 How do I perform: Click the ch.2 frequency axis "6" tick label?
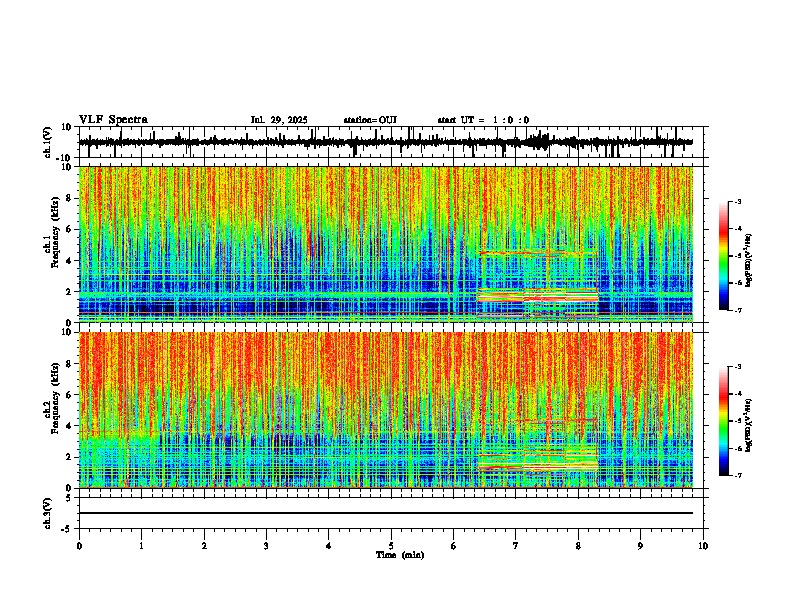coord(71,394)
